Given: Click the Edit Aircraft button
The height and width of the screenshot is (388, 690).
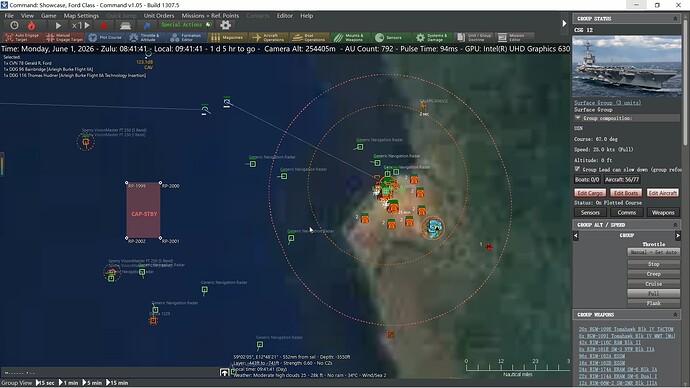Looking at the screenshot, I should pos(663,193).
